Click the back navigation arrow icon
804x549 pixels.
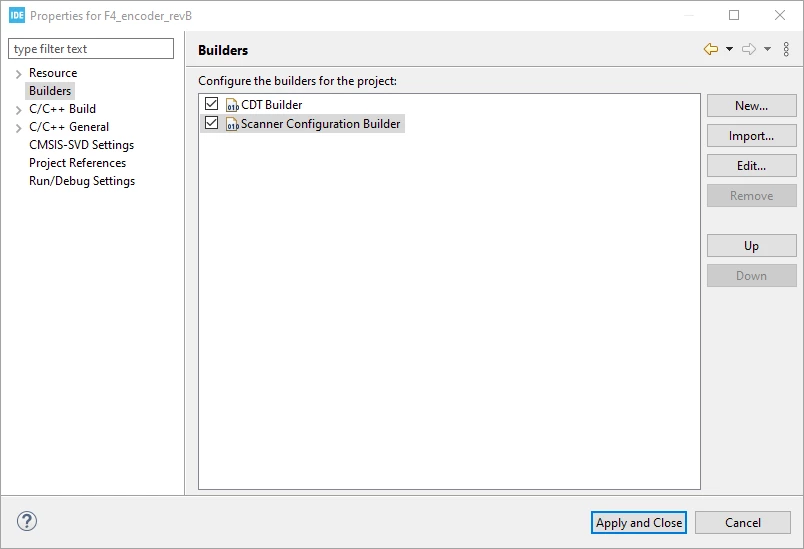tap(711, 49)
